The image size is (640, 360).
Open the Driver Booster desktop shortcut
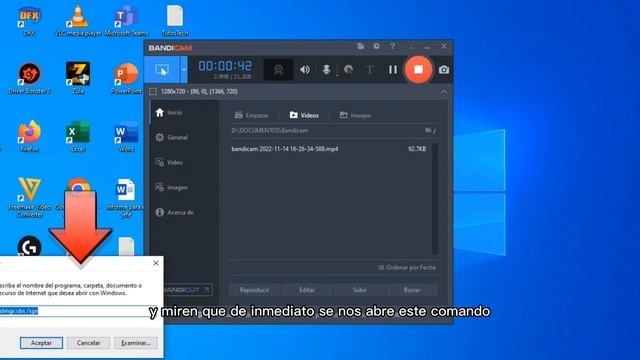click(29, 78)
